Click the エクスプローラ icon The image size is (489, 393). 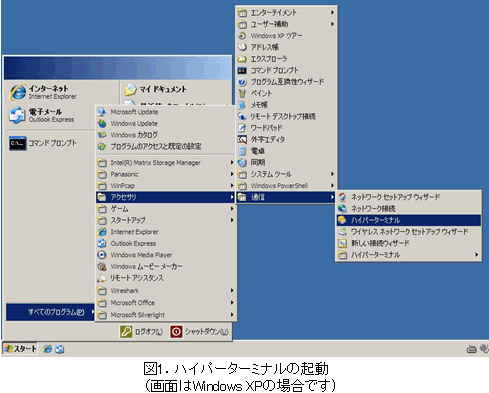point(242,59)
